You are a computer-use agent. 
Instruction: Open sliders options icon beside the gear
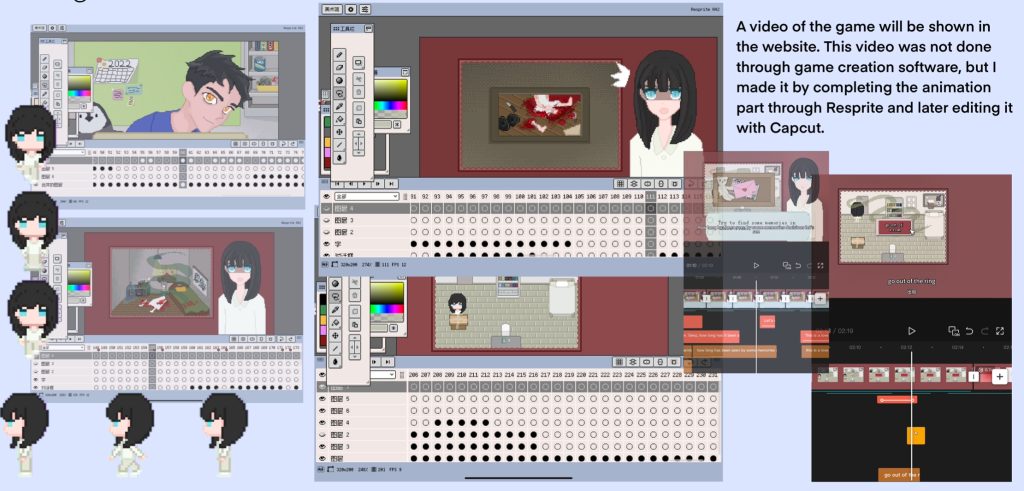click(x=365, y=9)
